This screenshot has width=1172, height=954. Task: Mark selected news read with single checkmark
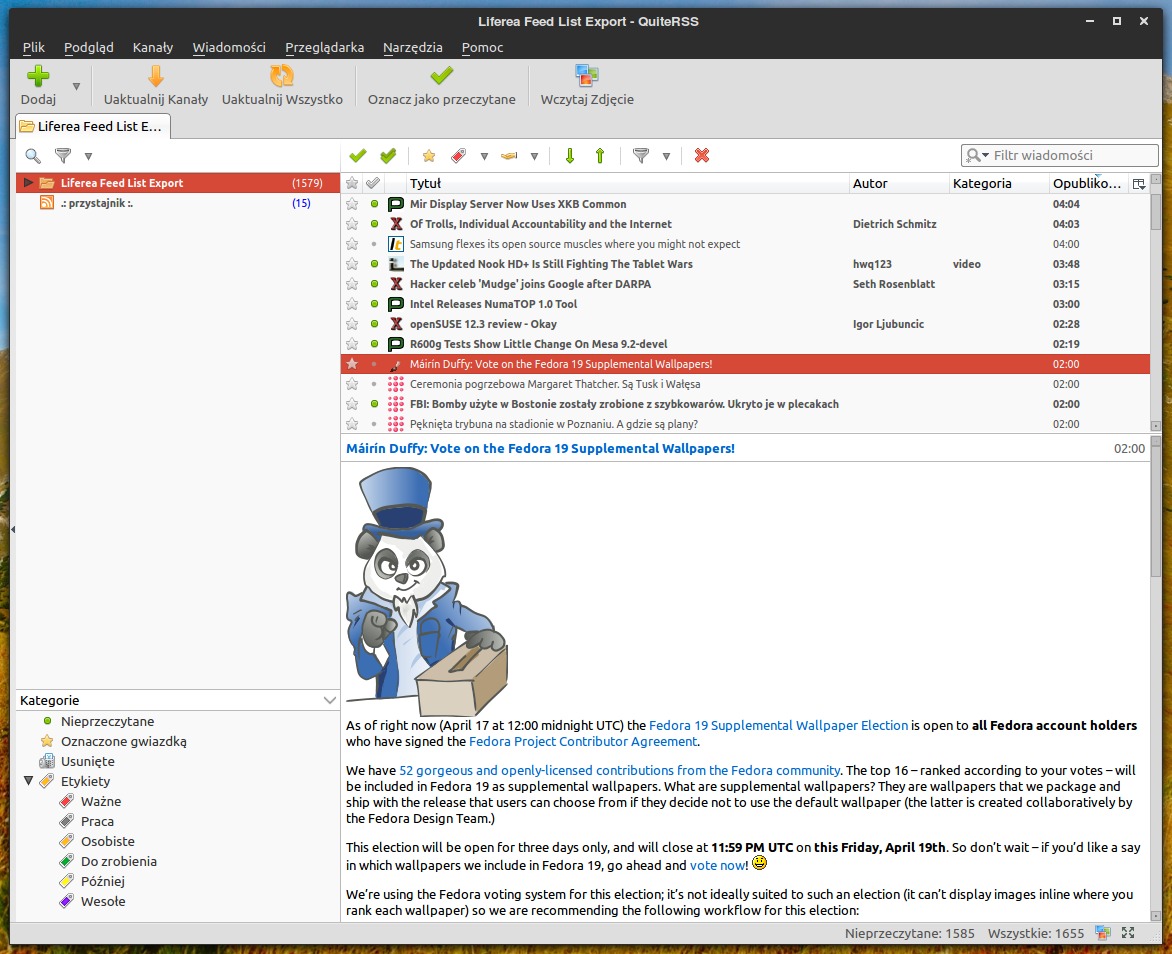pyautogui.click(x=358, y=156)
